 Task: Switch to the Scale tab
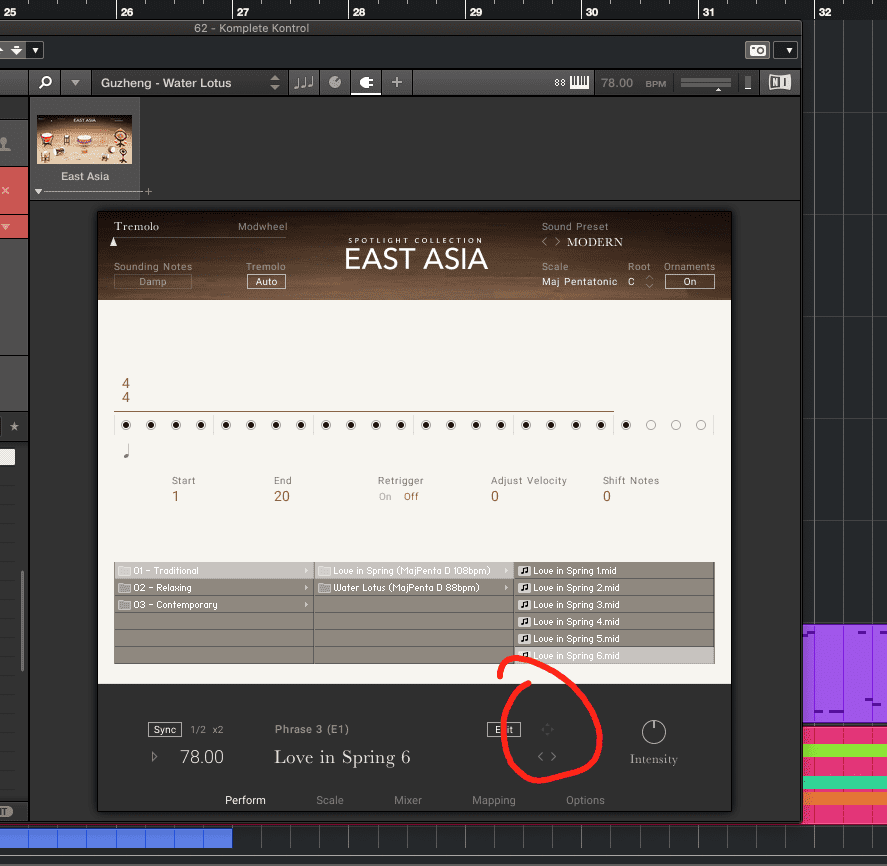(330, 800)
